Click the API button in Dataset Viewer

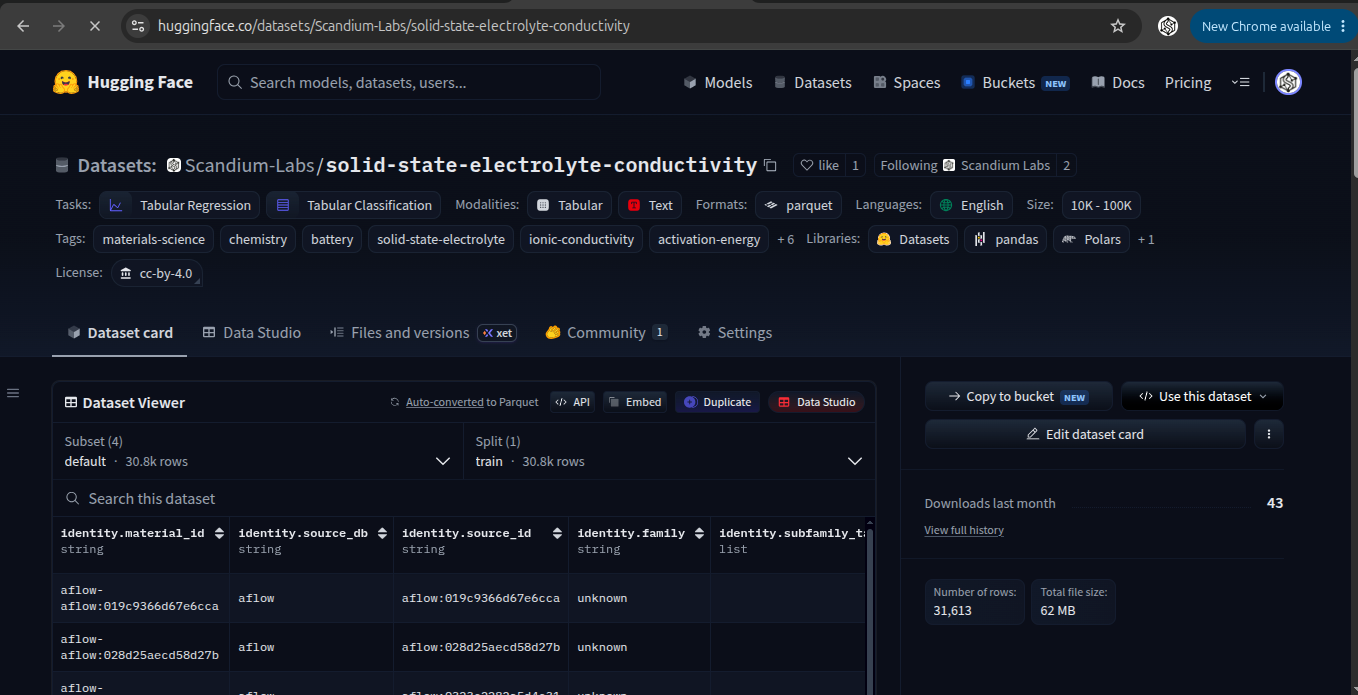pos(572,402)
